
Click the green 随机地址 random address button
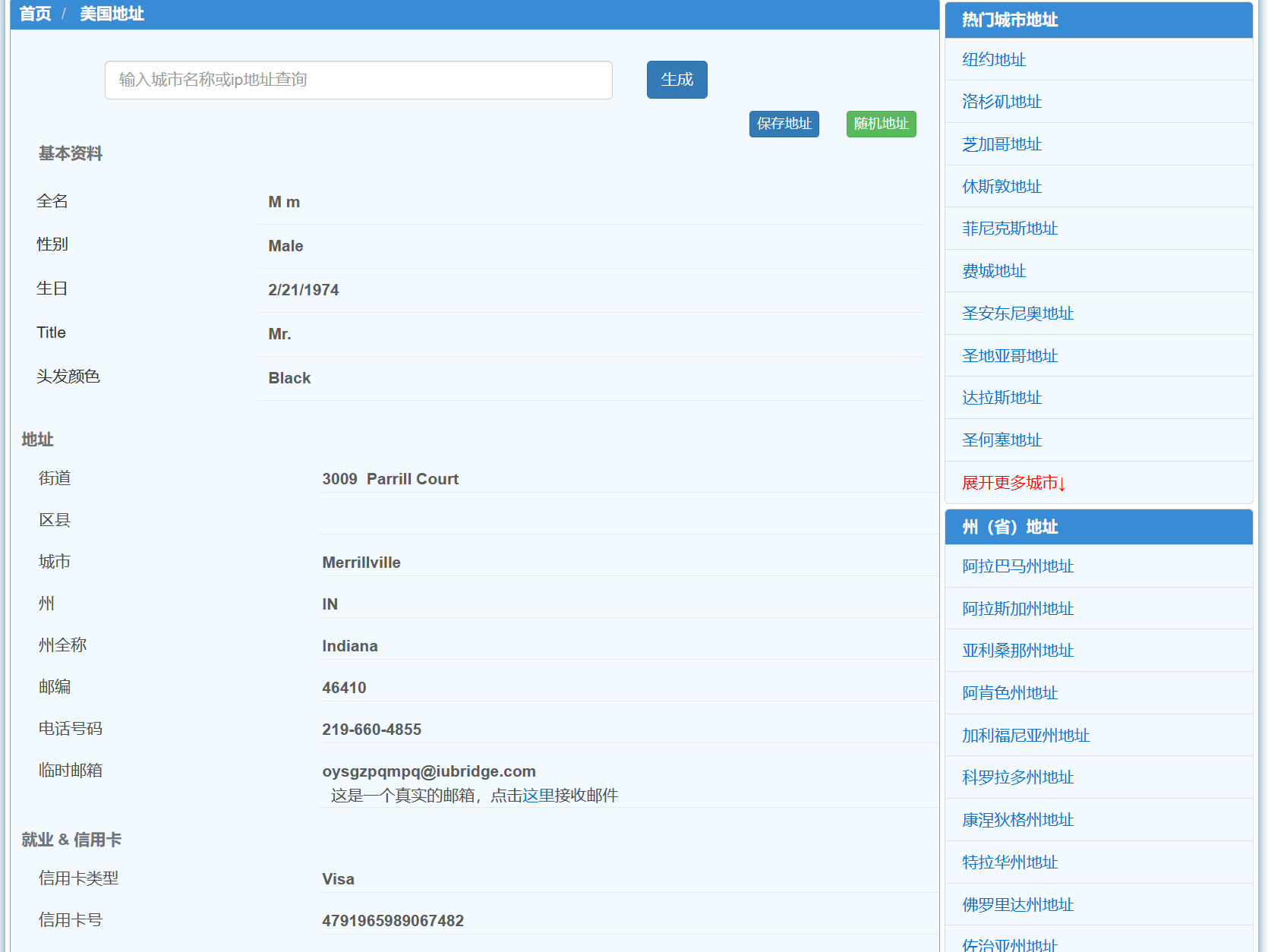(881, 124)
